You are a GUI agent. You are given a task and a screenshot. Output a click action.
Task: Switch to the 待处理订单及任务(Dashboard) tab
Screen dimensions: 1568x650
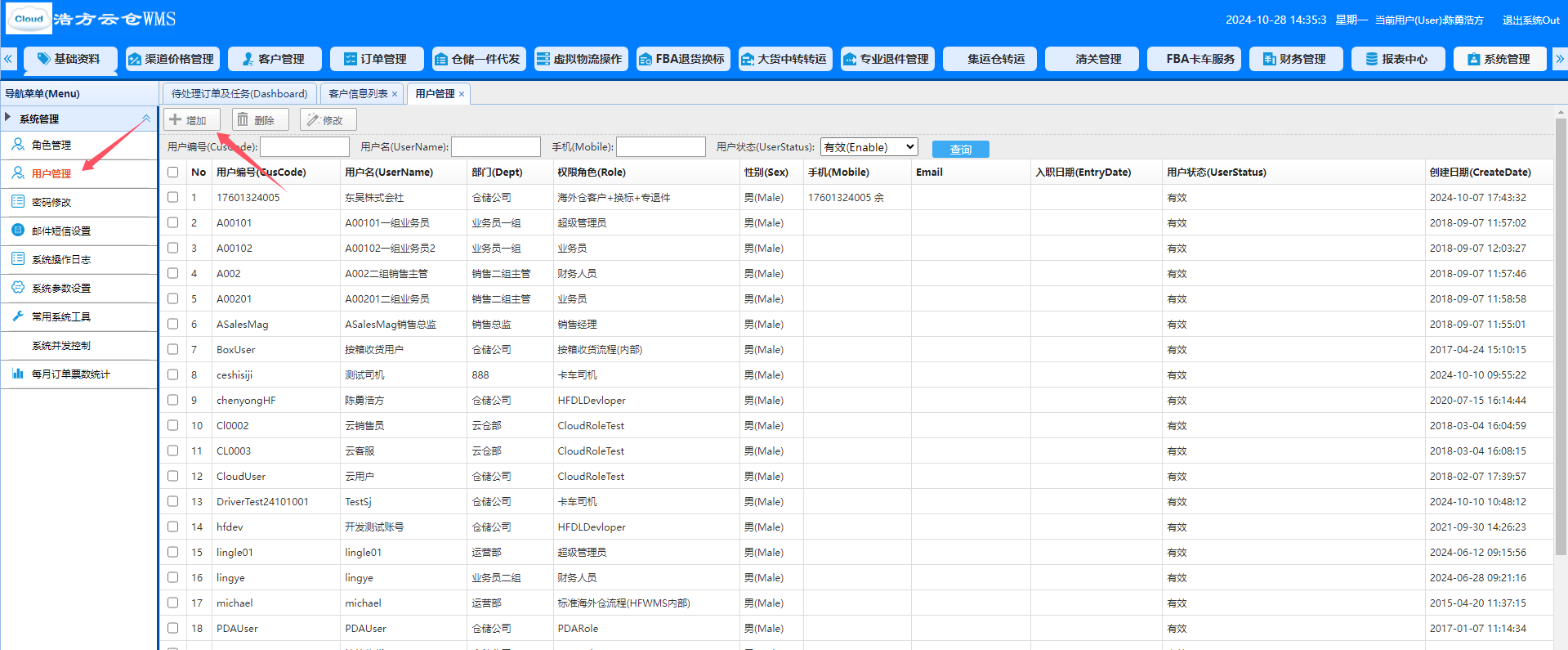(x=239, y=93)
